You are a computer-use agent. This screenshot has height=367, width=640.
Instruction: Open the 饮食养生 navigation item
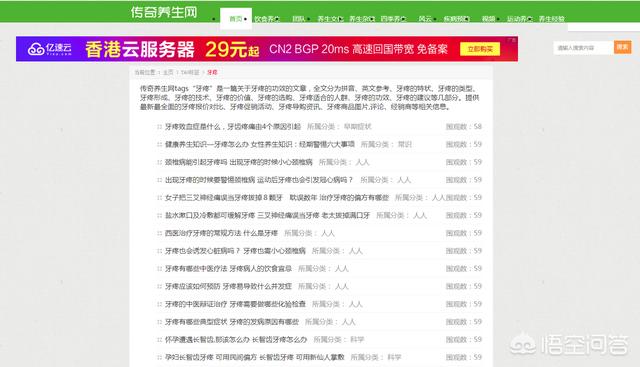(267, 19)
